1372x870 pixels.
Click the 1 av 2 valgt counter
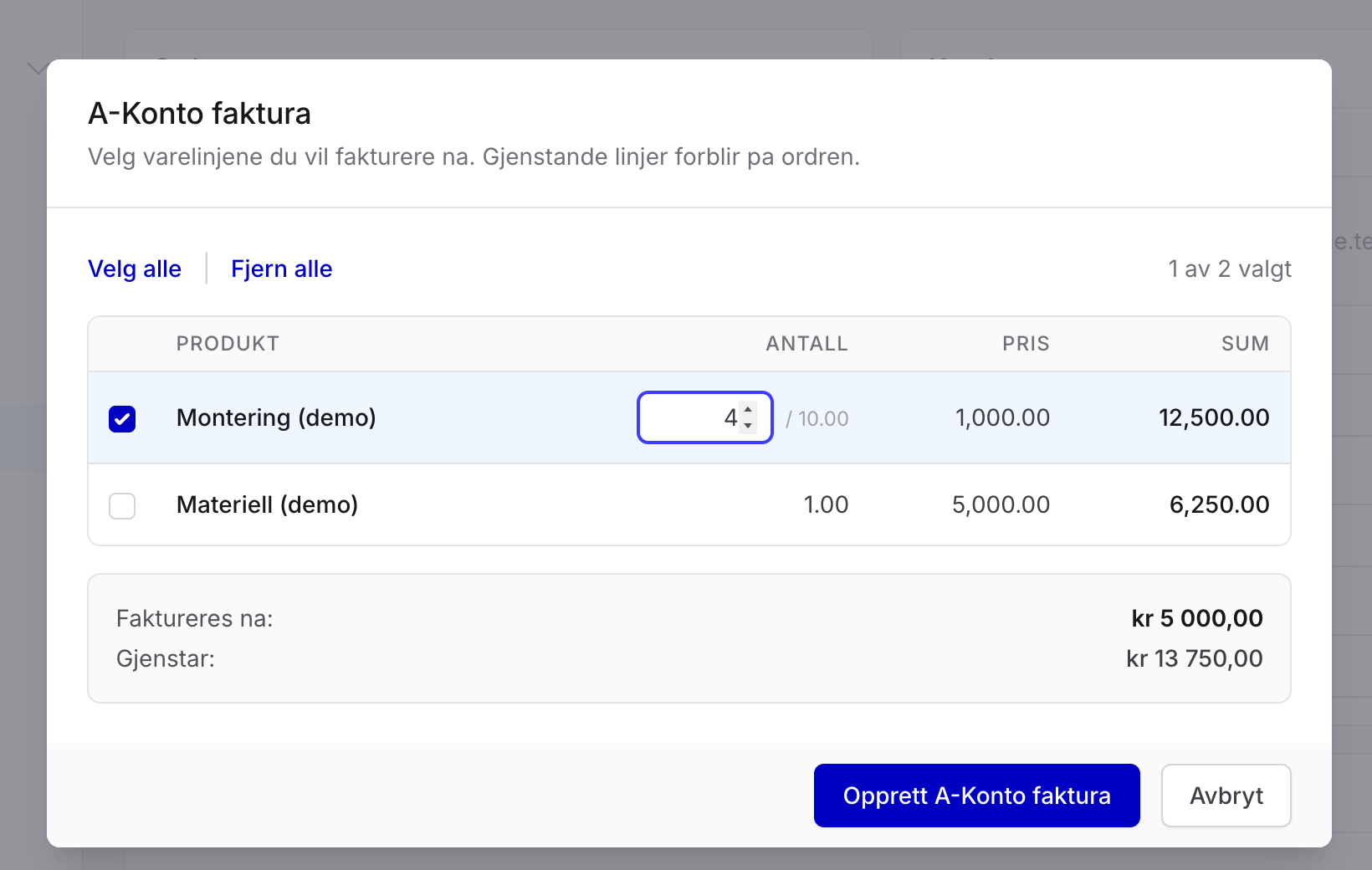(1230, 269)
